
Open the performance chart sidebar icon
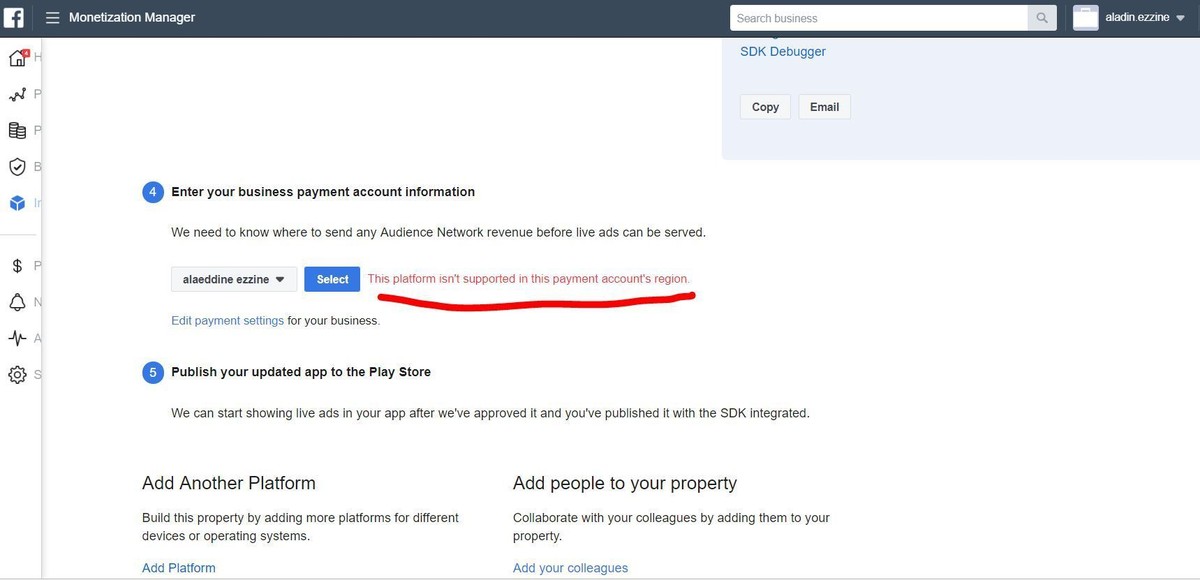pyautogui.click(x=17, y=95)
